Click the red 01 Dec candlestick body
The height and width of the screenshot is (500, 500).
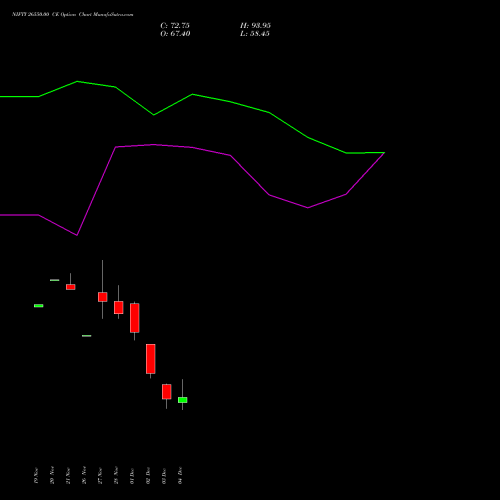click(x=135, y=318)
